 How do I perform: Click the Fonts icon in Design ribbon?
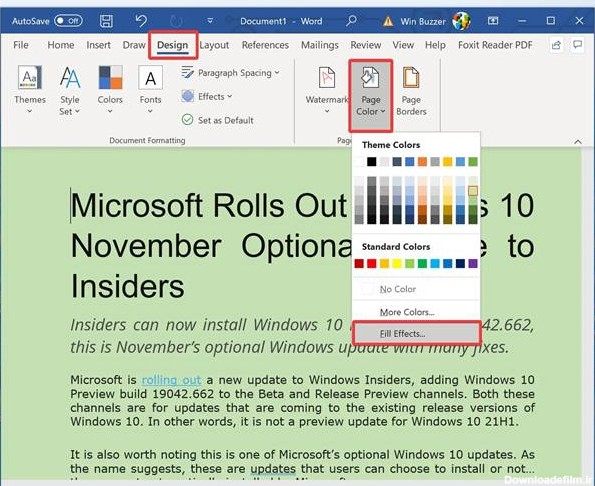click(x=150, y=77)
